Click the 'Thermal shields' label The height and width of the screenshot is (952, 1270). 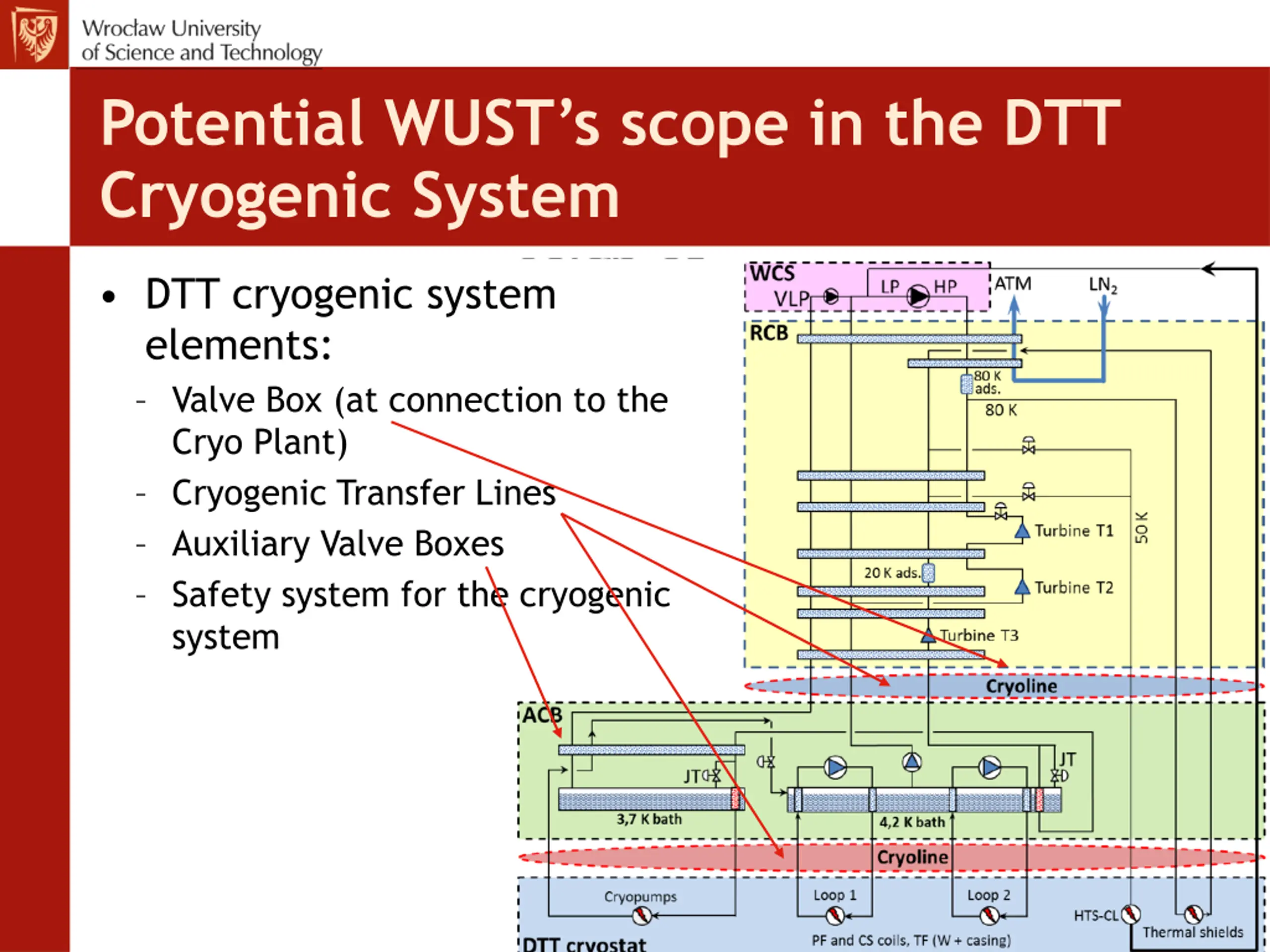pos(1193,932)
